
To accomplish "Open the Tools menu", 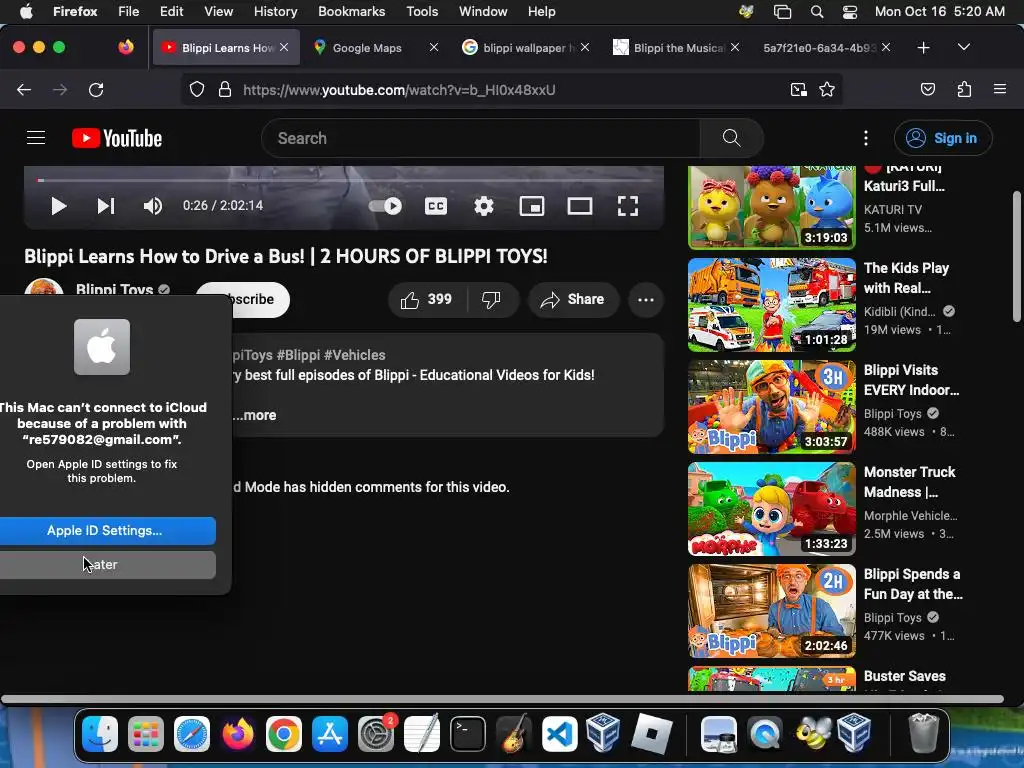I will pyautogui.click(x=422, y=11).
